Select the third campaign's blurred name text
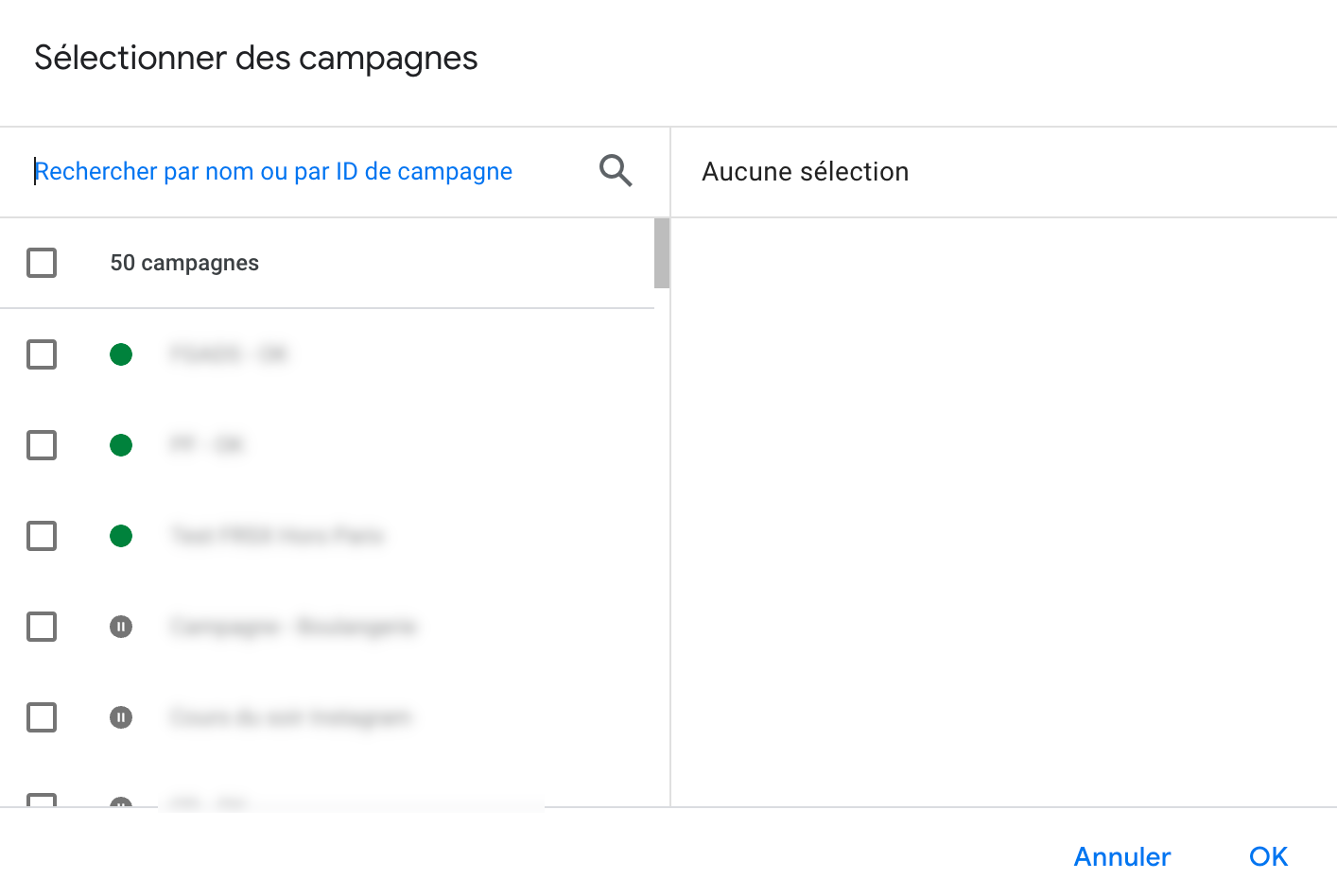The image size is (1337, 896). [x=277, y=536]
